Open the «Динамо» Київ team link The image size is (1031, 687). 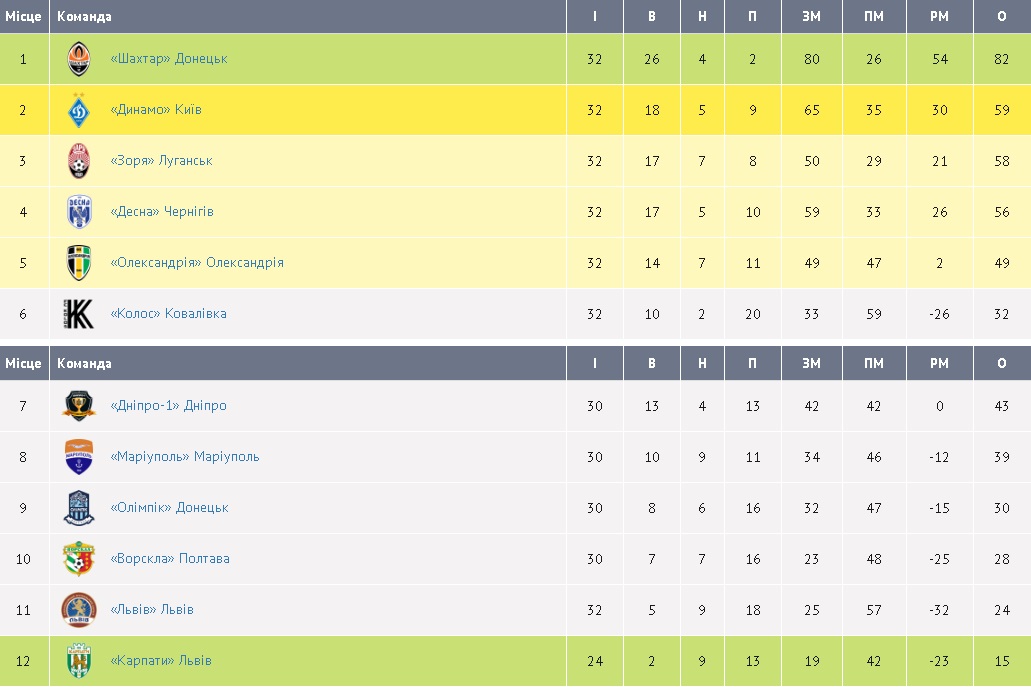(156, 110)
